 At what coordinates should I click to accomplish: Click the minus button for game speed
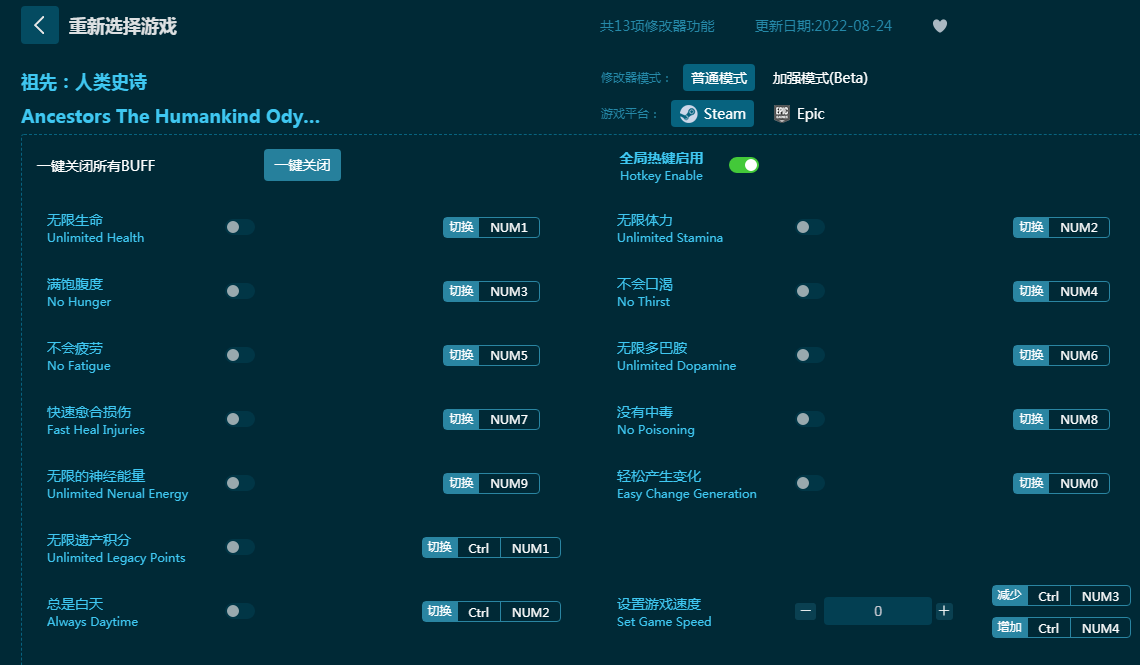coord(806,611)
